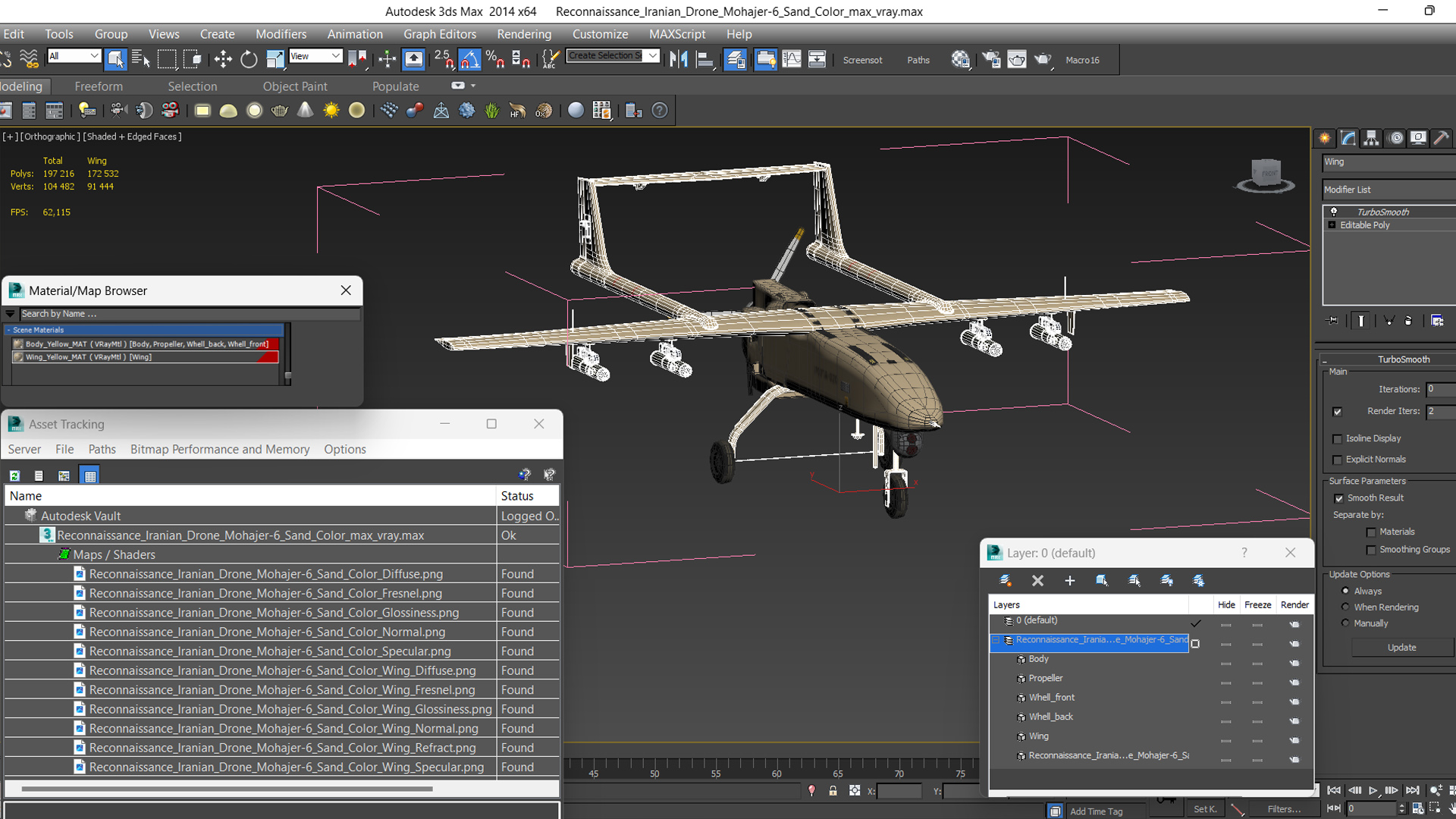1456x819 pixels.
Task: Enable Isoline Display checkbox
Action: (1338, 439)
